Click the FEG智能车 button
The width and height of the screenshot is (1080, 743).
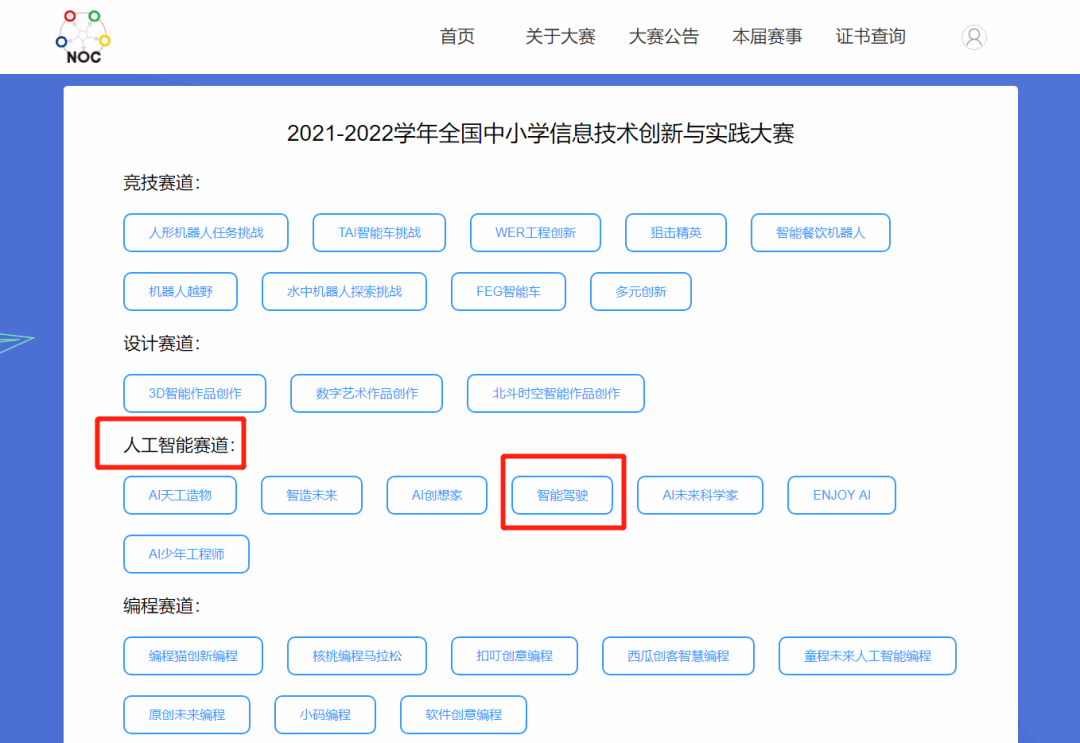508,291
